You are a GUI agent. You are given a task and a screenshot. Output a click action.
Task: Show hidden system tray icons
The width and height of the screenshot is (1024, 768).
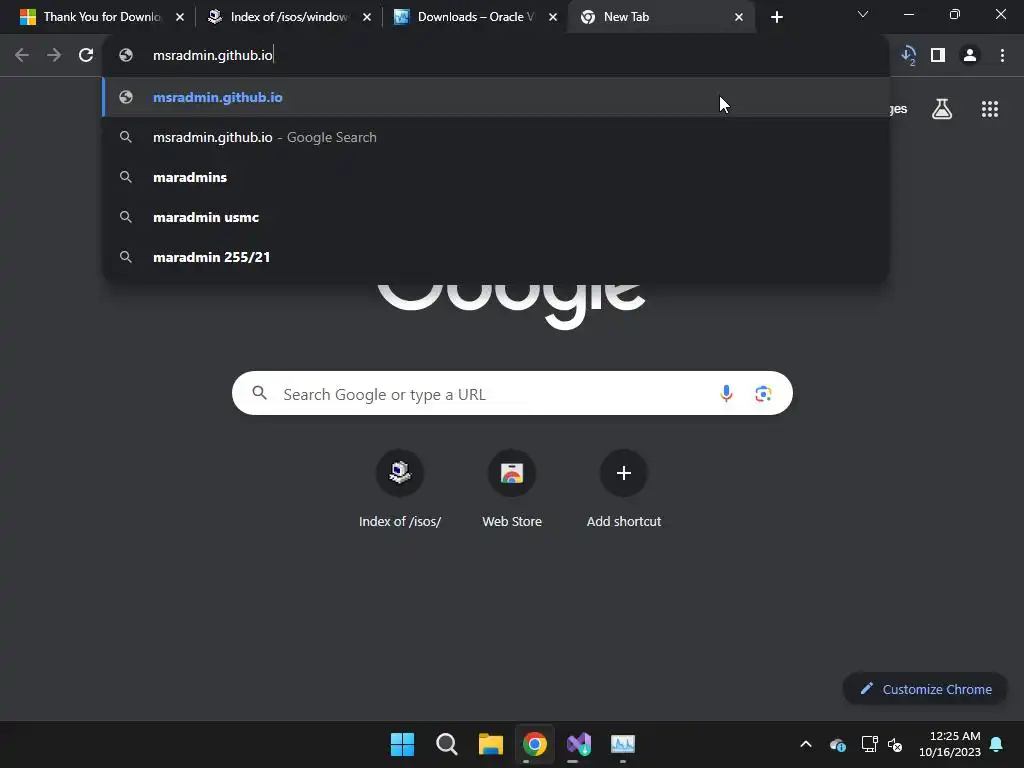pos(806,744)
